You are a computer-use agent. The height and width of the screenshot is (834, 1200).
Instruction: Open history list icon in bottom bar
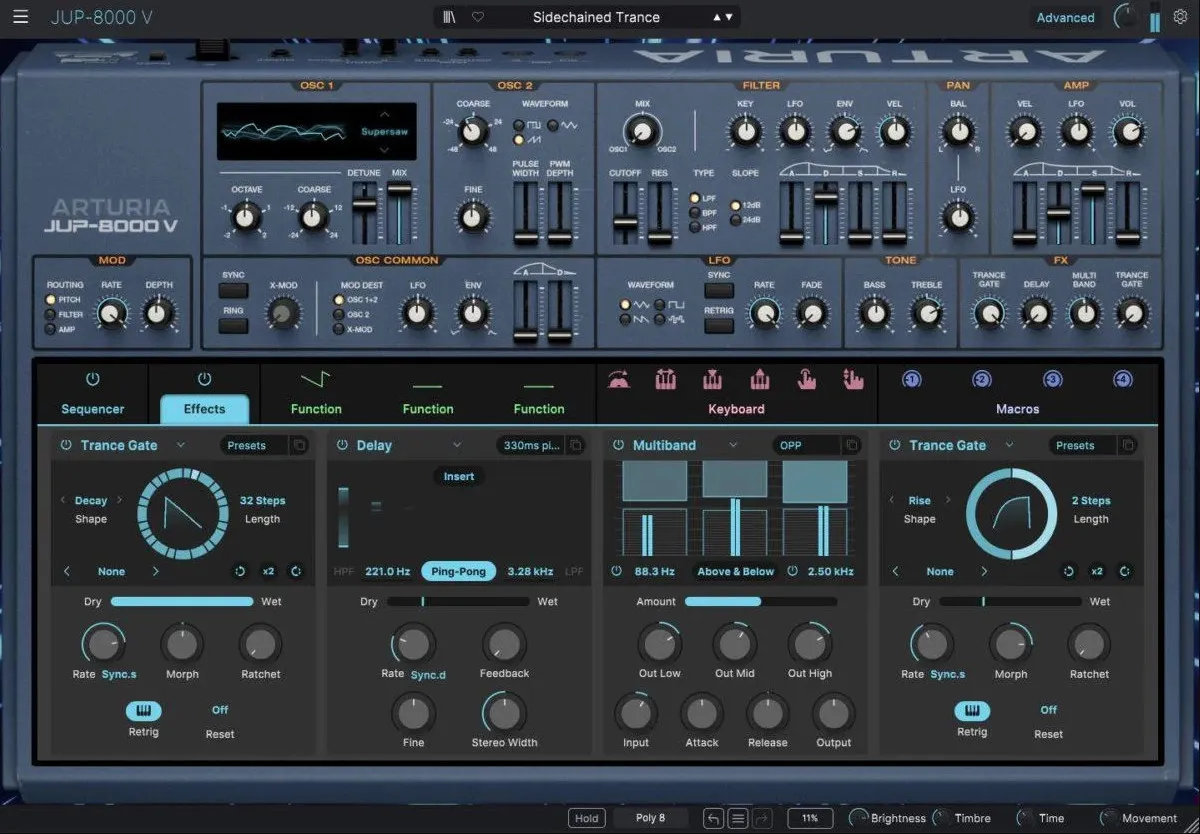[x=738, y=818]
